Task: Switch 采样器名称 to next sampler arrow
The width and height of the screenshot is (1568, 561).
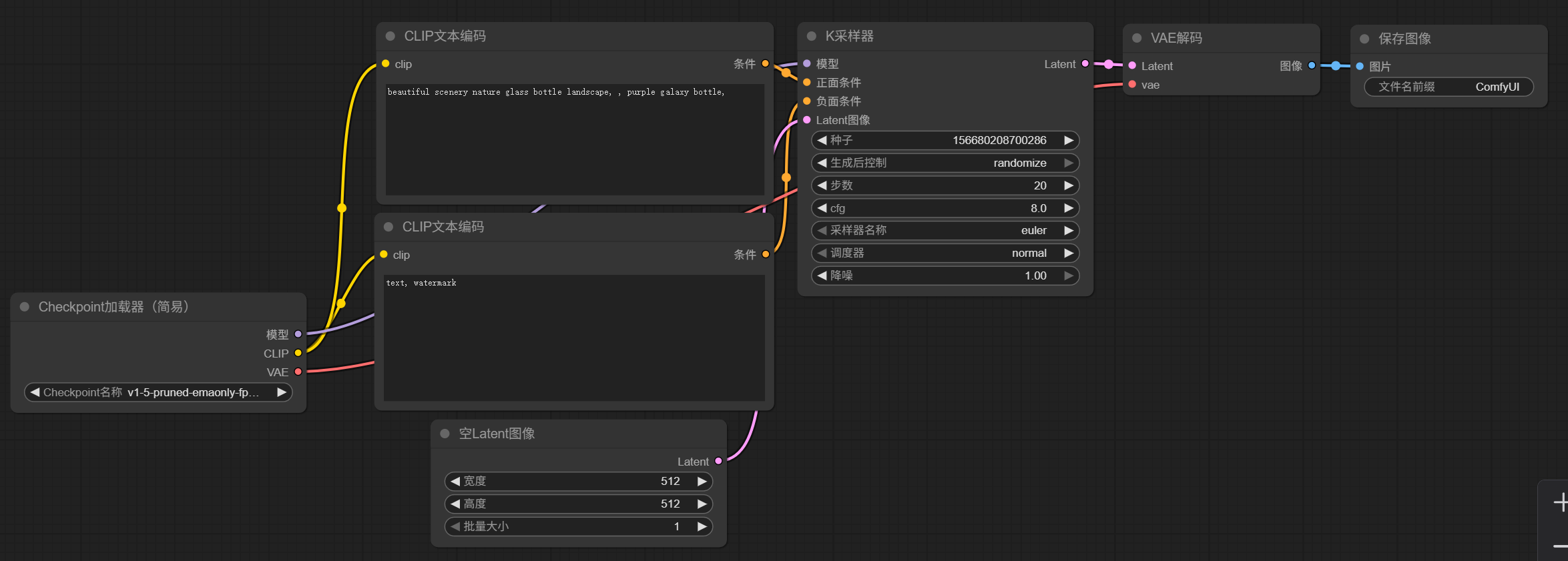Action: (1068, 230)
